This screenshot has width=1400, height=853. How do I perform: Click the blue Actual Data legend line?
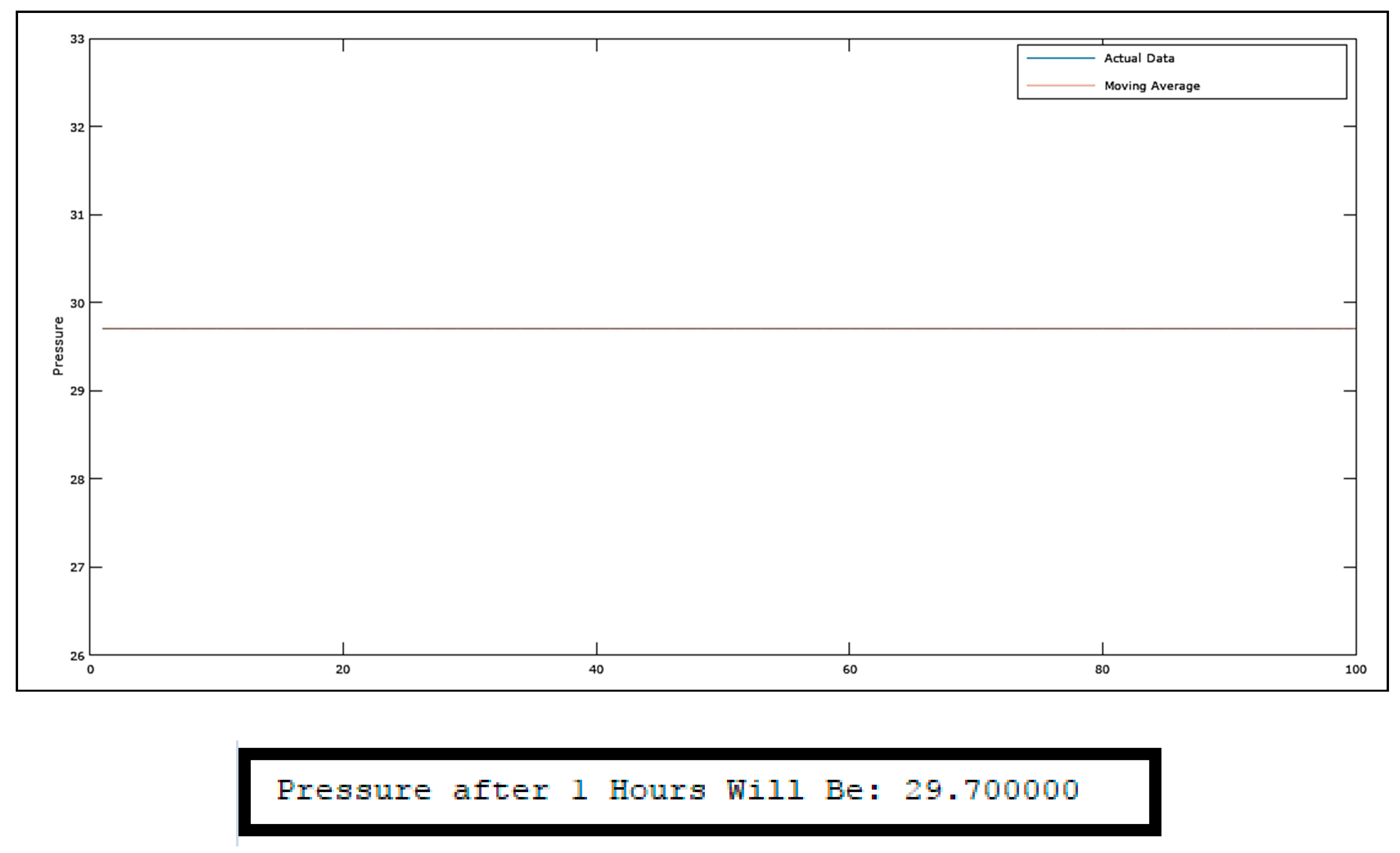point(1060,58)
